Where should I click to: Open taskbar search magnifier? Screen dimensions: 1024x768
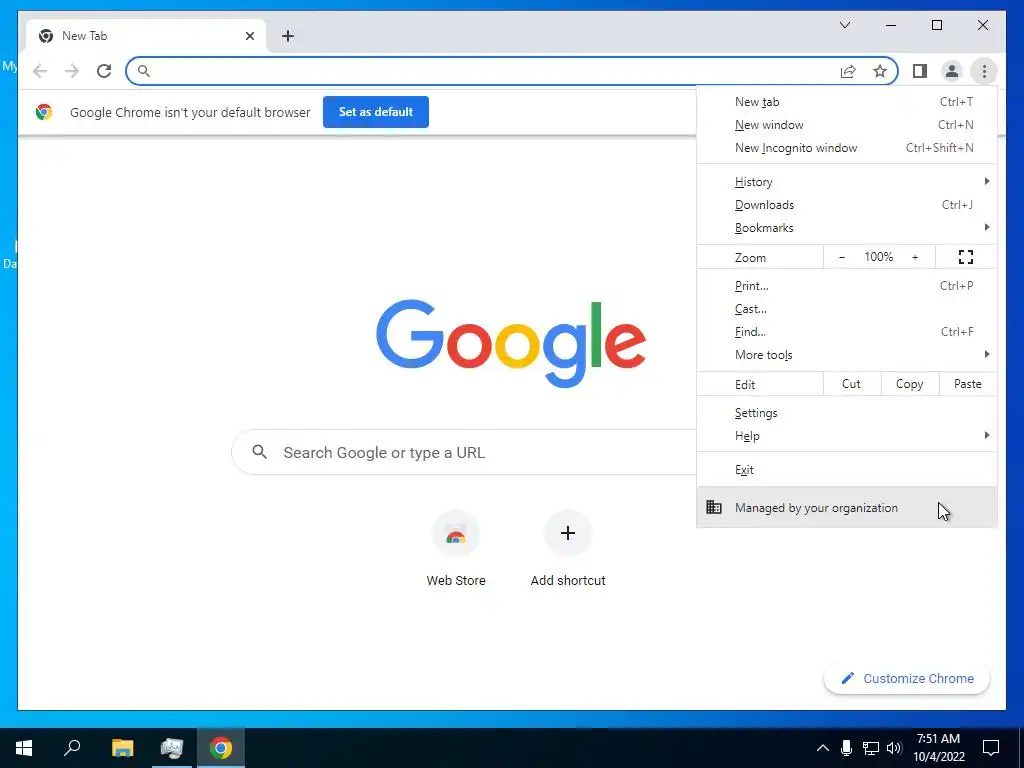[x=72, y=748]
